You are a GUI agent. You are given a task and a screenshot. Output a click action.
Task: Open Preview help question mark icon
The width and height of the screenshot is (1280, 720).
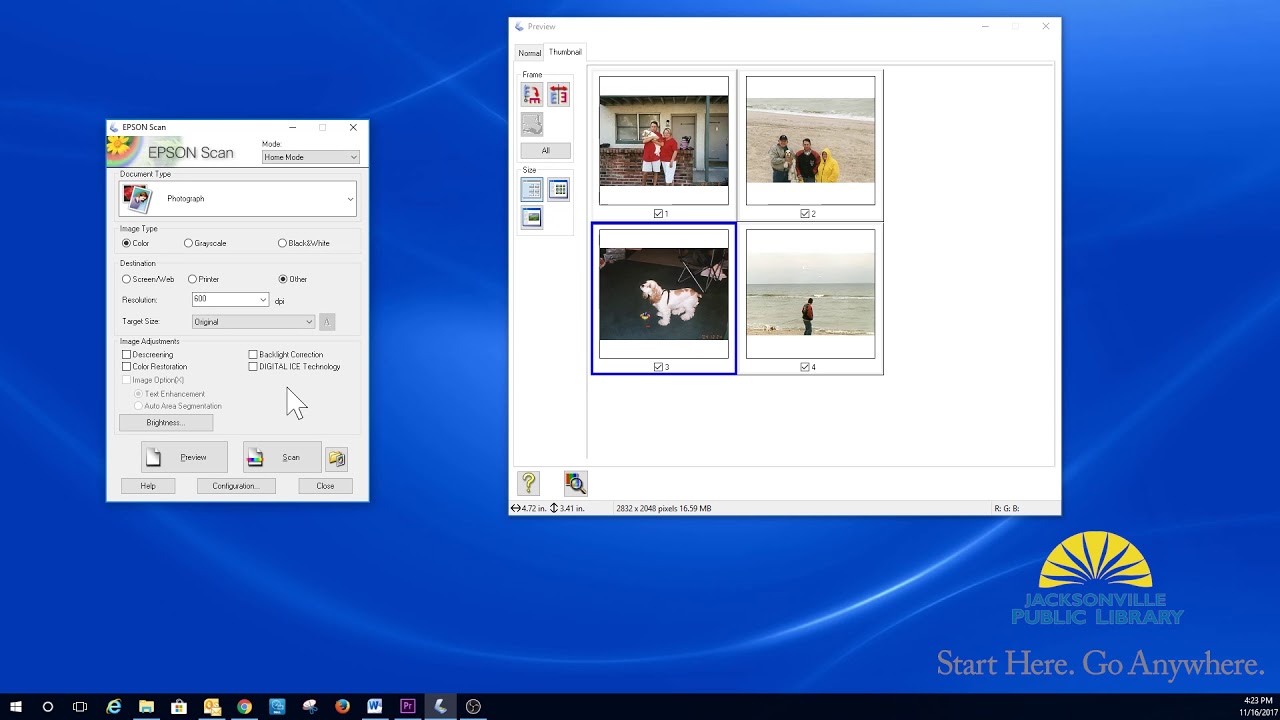[x=529, y=484]
